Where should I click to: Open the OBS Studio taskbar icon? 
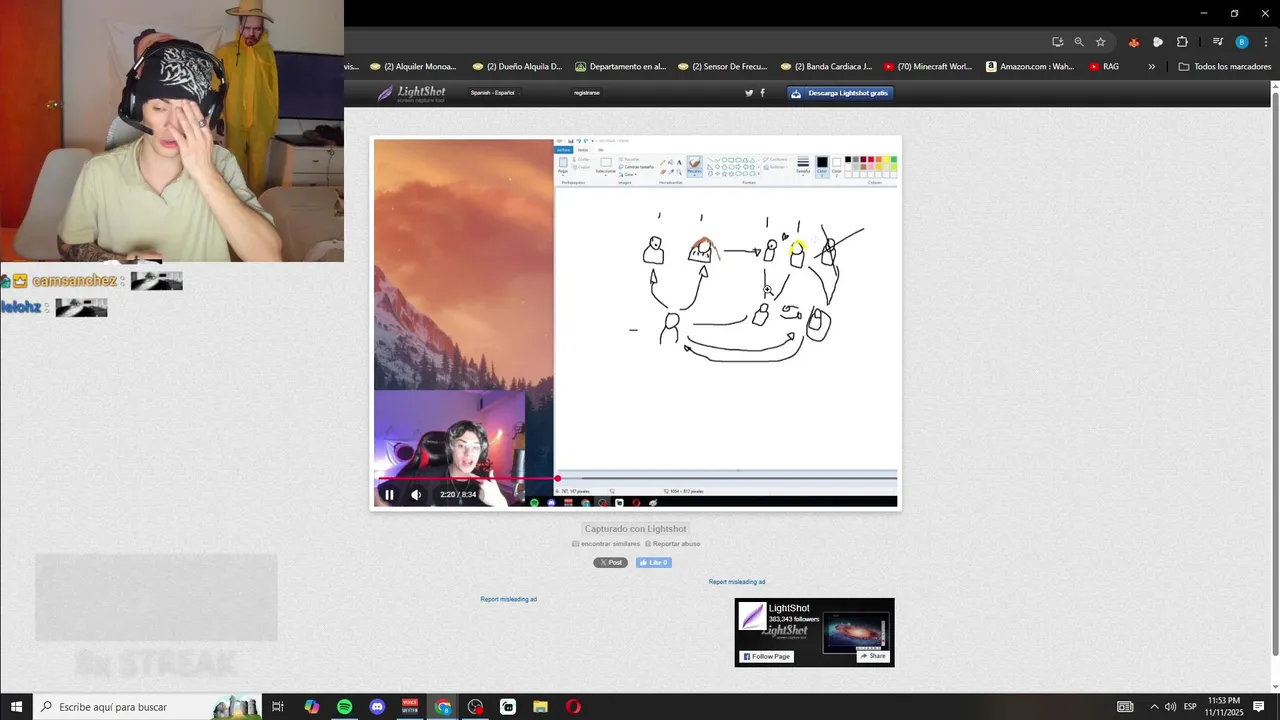coord(475,707)
